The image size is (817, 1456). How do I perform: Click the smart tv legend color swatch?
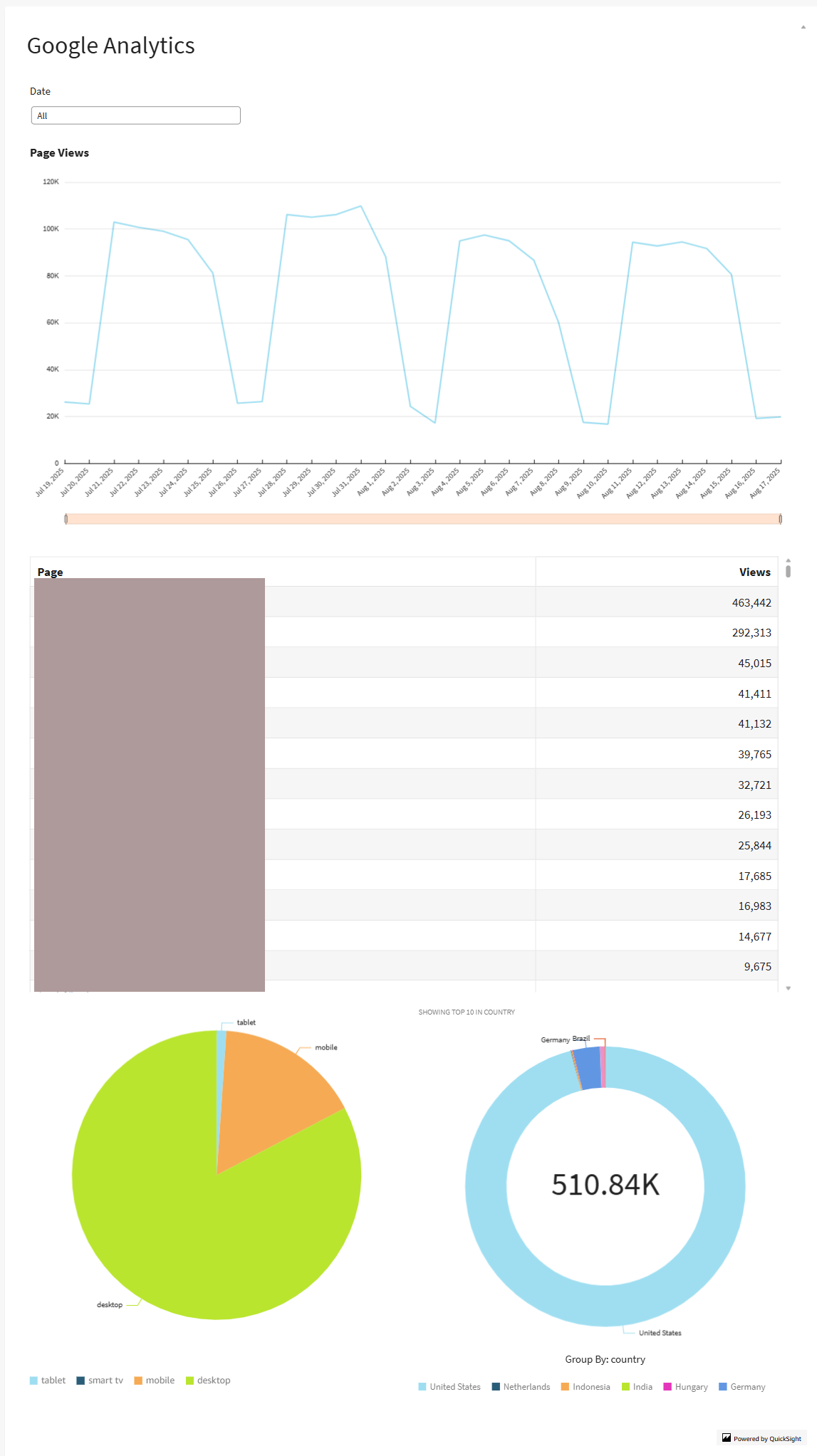80,1381
